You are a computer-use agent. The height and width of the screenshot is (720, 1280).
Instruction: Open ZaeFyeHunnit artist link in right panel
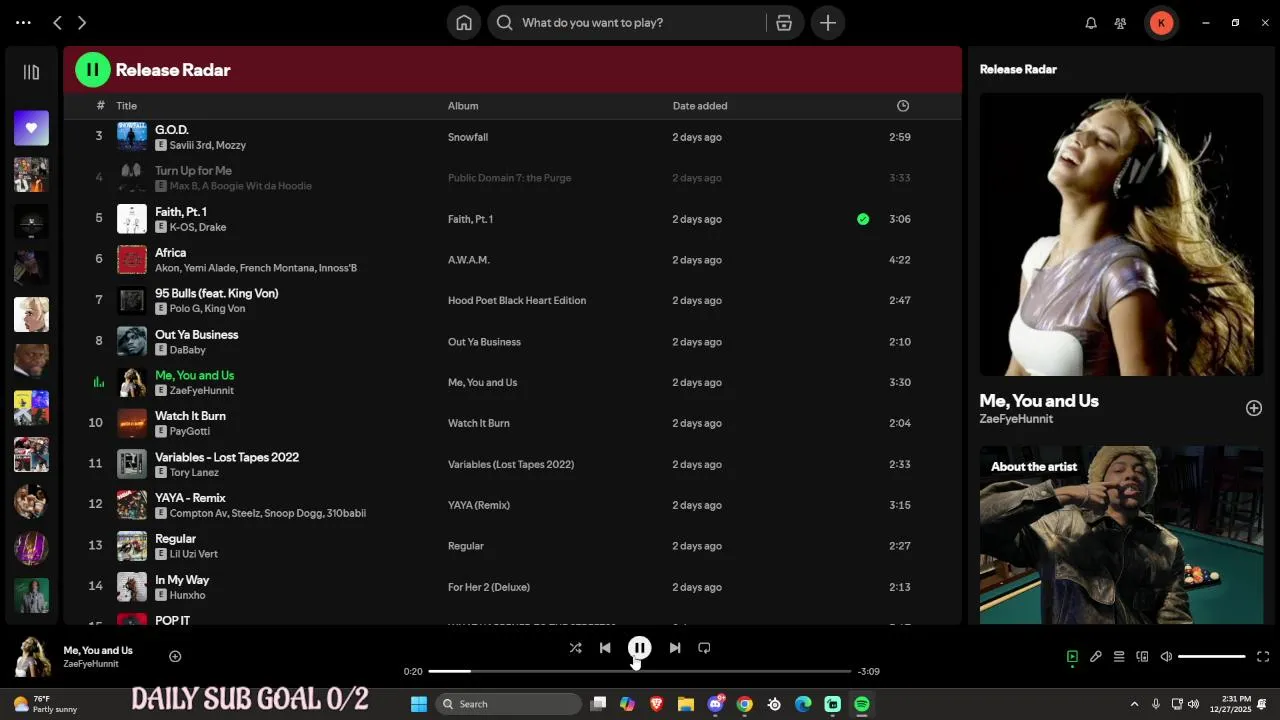(1016, 419)
